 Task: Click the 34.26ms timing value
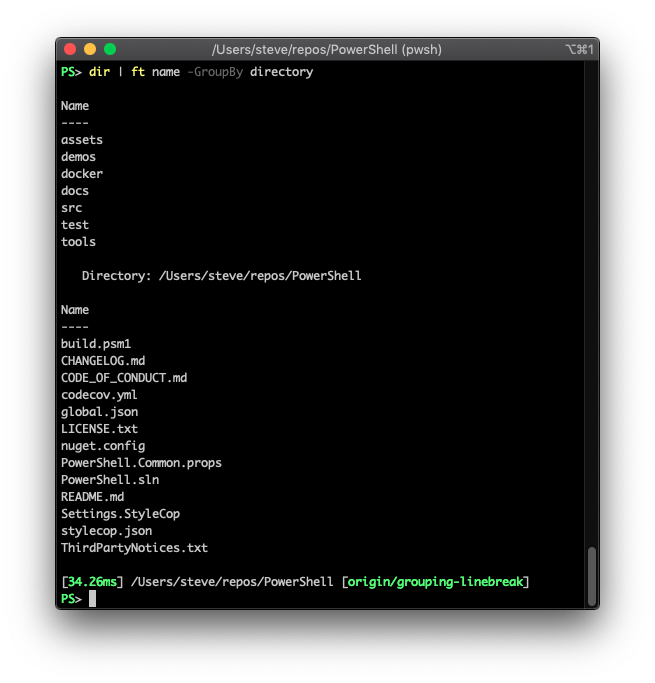pos(92,582)
